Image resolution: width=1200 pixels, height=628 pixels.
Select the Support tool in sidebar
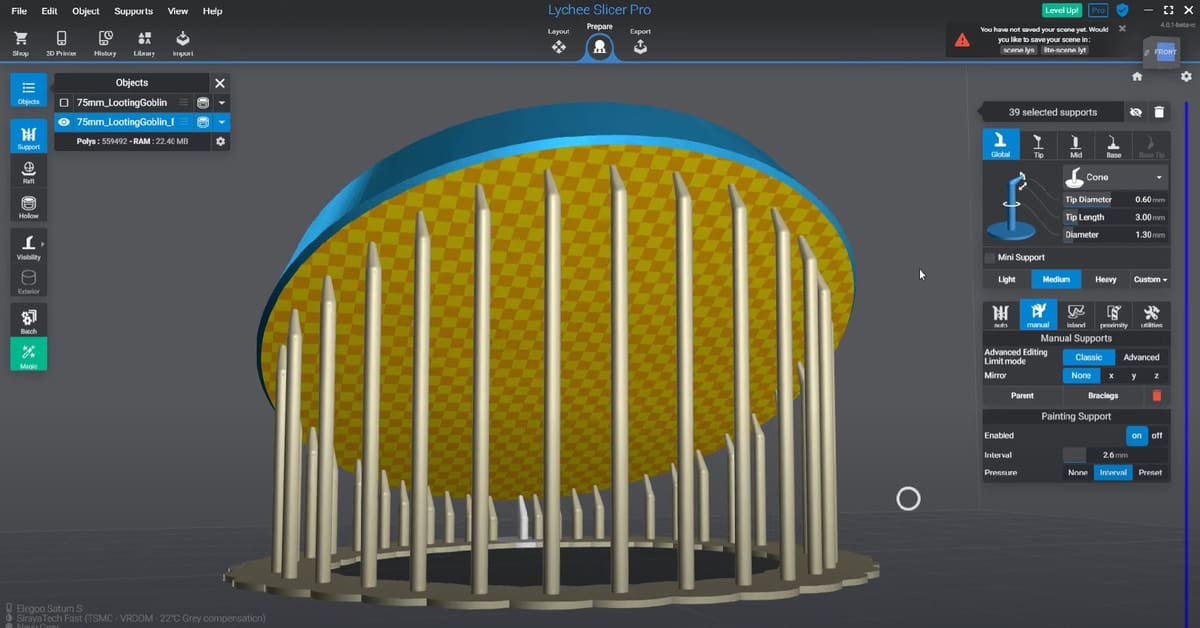(29, 137)
